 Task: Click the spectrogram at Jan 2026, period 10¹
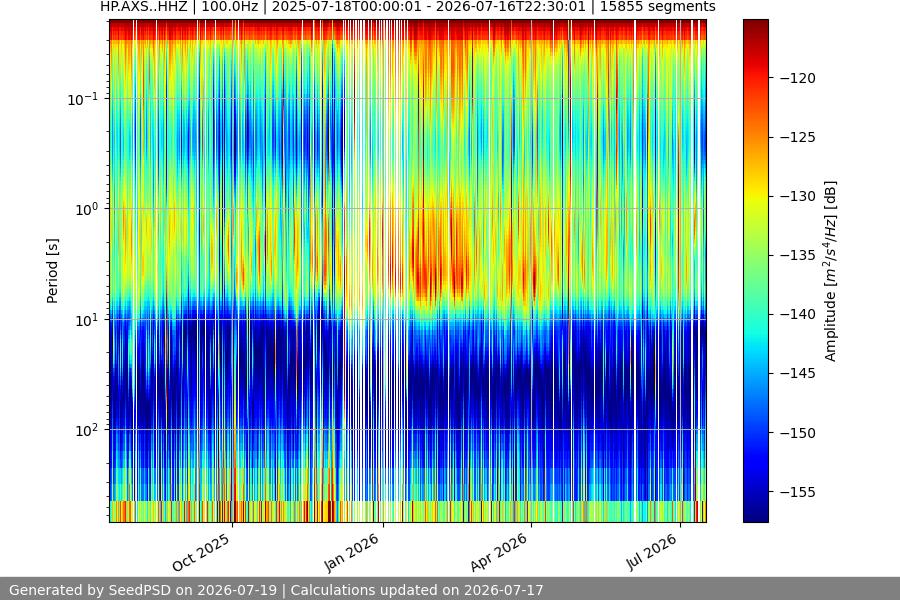pos(383,320)
